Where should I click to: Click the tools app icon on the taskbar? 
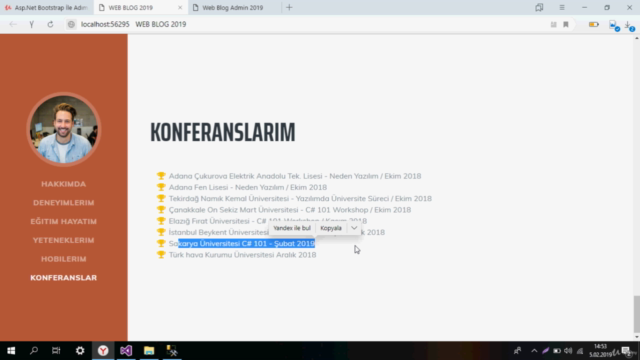(172, 351)
